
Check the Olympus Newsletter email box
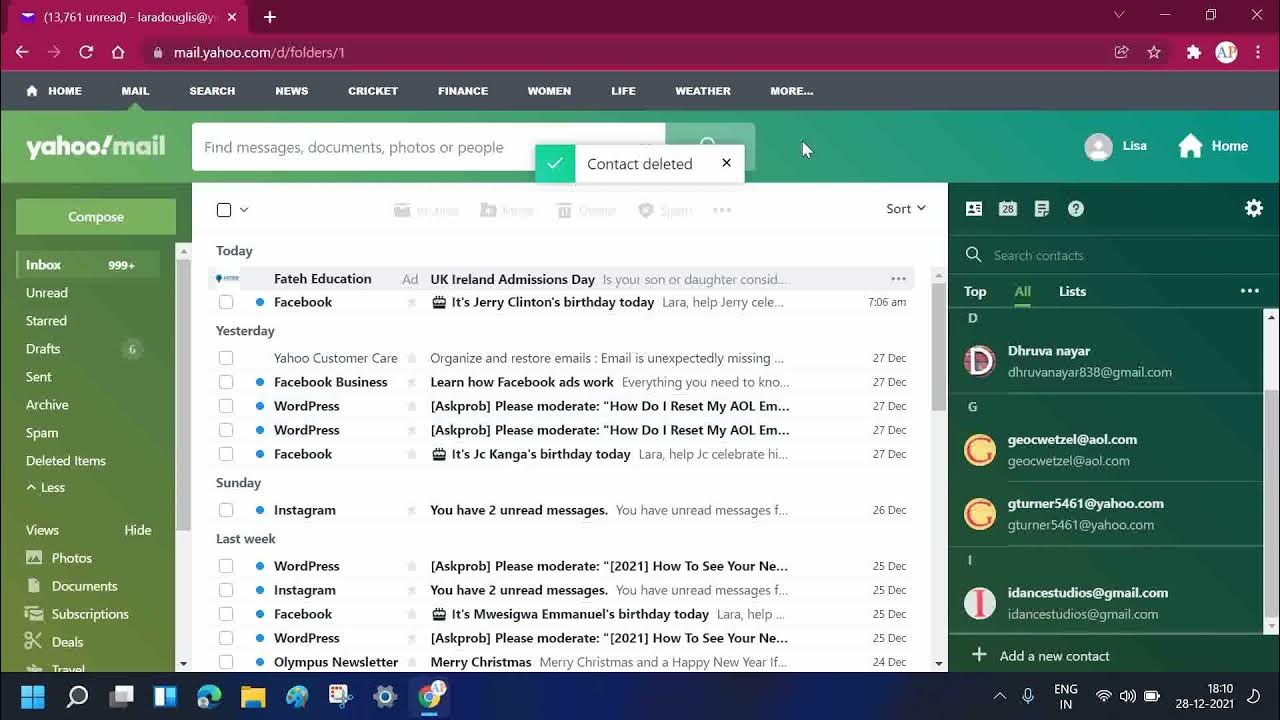click(226, 662)
